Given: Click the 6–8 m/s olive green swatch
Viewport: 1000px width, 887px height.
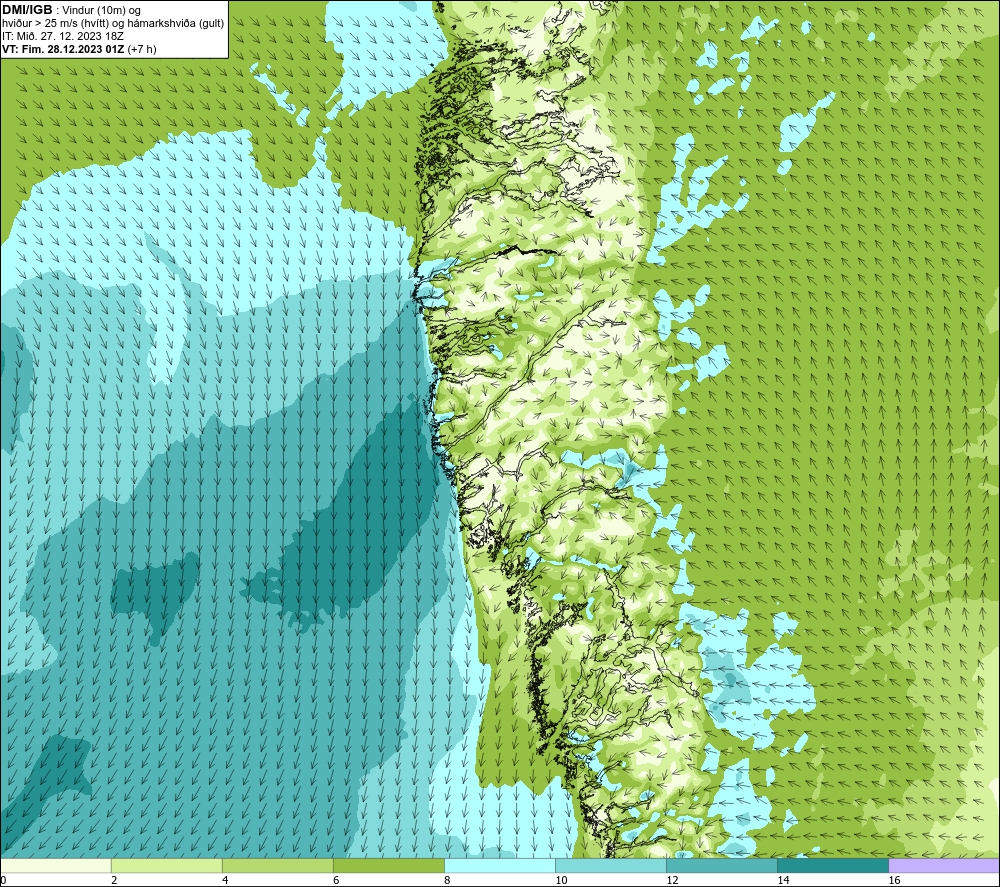Looking at the screenshot, I should [x=389, y=866].
